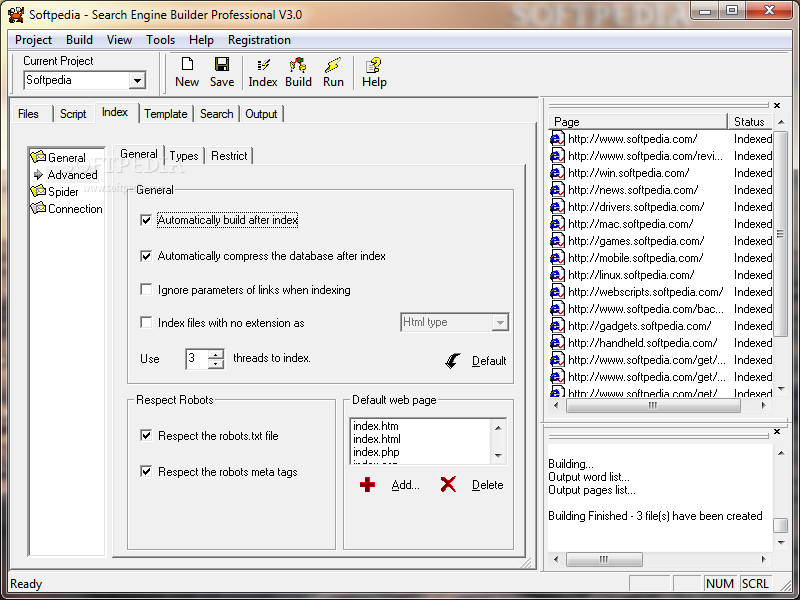Click the Default arrow icon
Image resolution: width=800 pixels, height=600 pixels.
[453, 360]
